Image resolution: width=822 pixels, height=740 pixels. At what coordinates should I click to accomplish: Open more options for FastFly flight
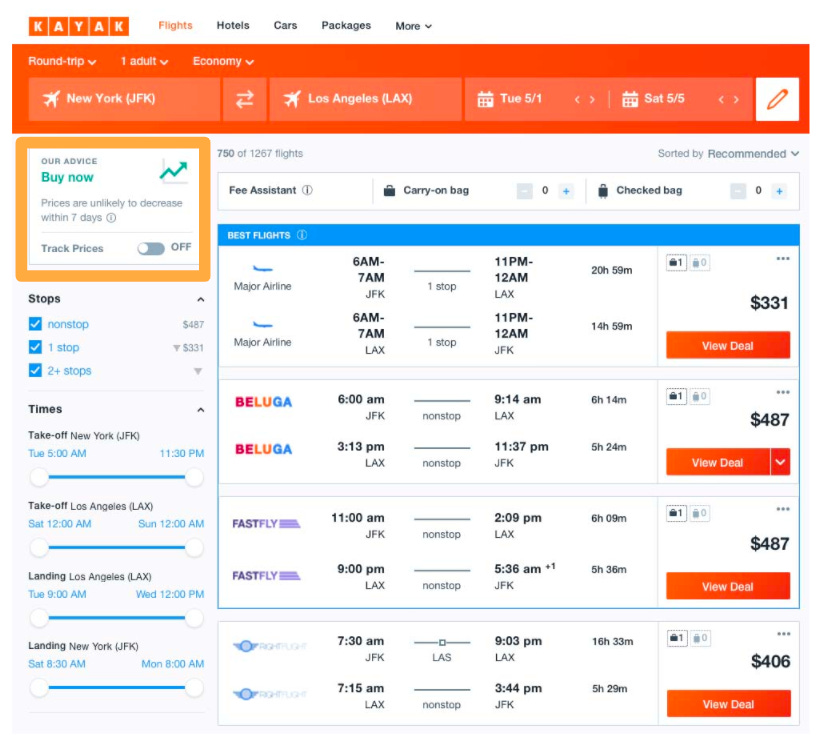click(x=783, y=509)
